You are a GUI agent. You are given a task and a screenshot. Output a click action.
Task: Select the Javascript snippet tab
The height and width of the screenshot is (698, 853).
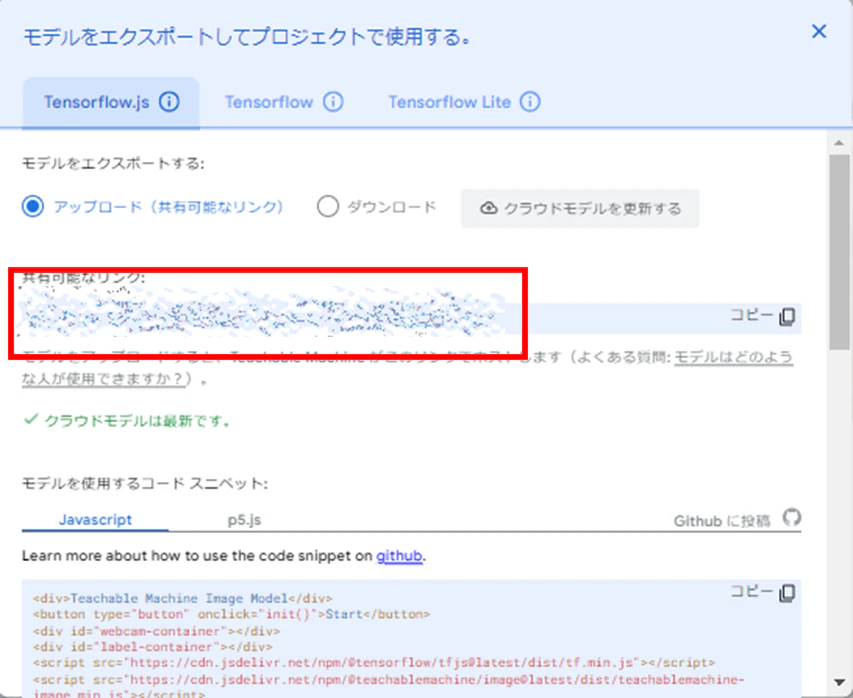click(x=95, y=520)
